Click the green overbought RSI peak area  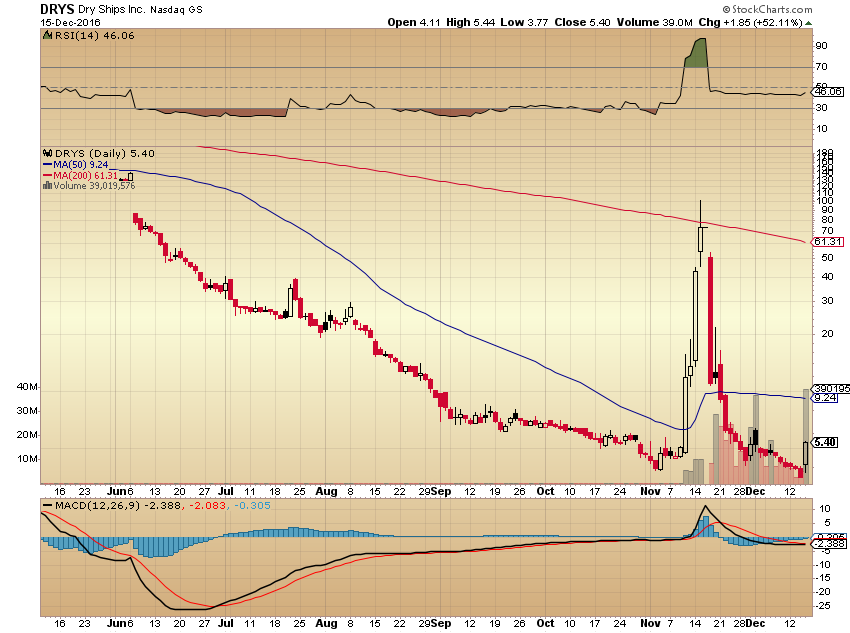click(697, 54)
